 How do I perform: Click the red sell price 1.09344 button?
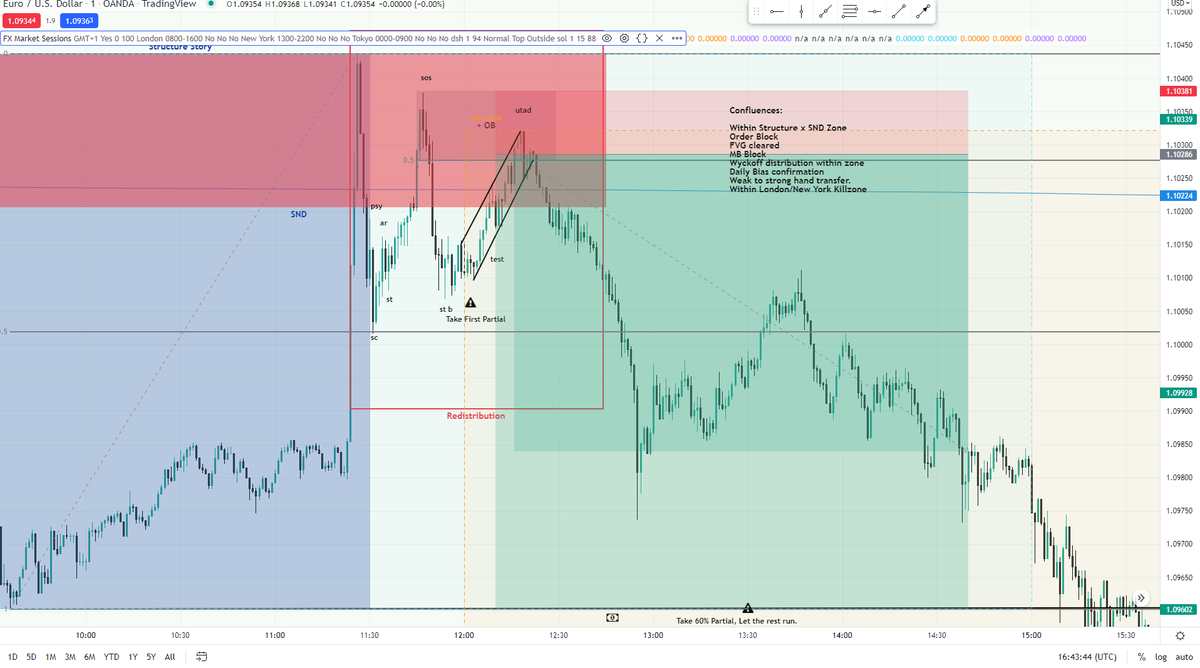22,20
